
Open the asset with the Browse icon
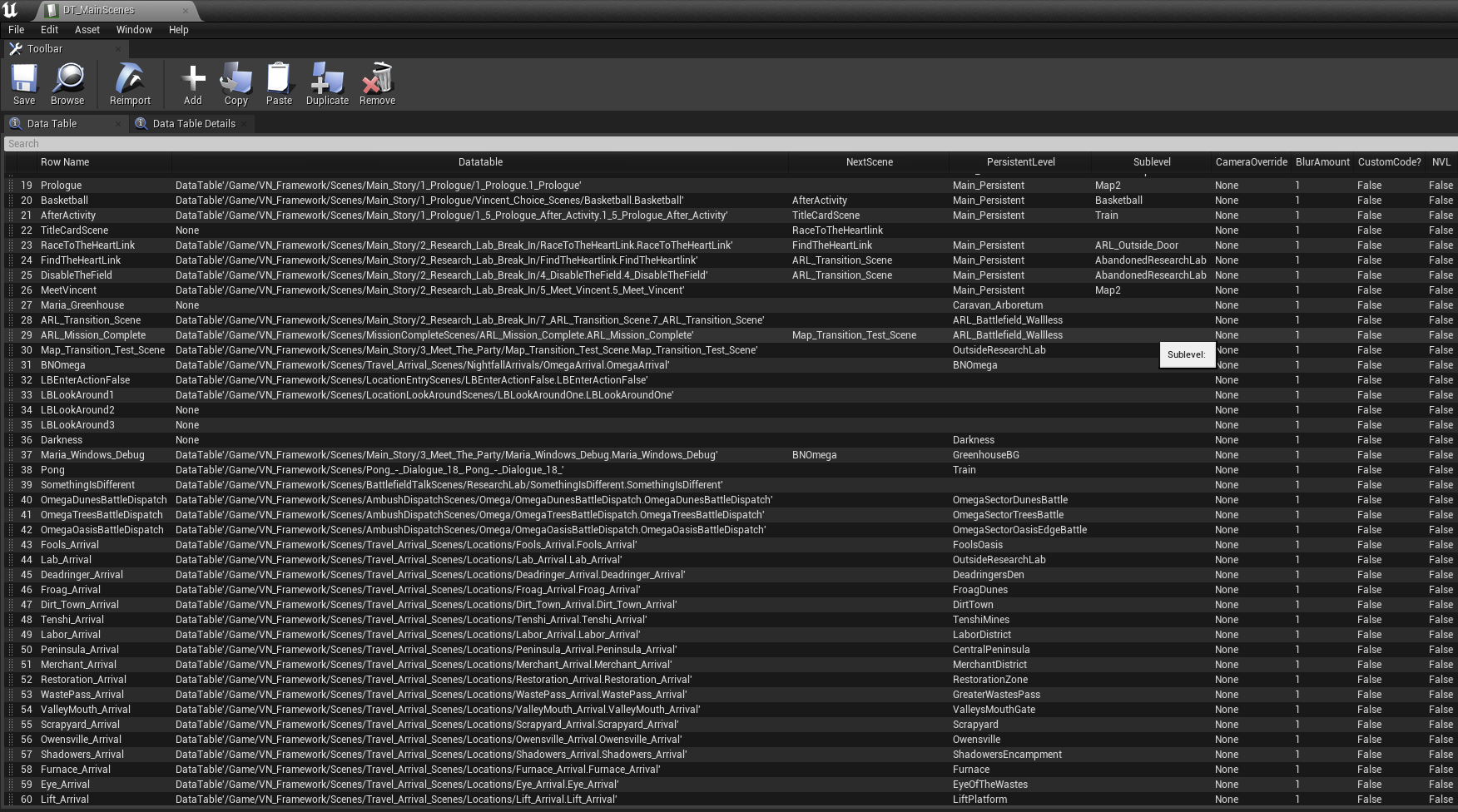pos(67,82)
